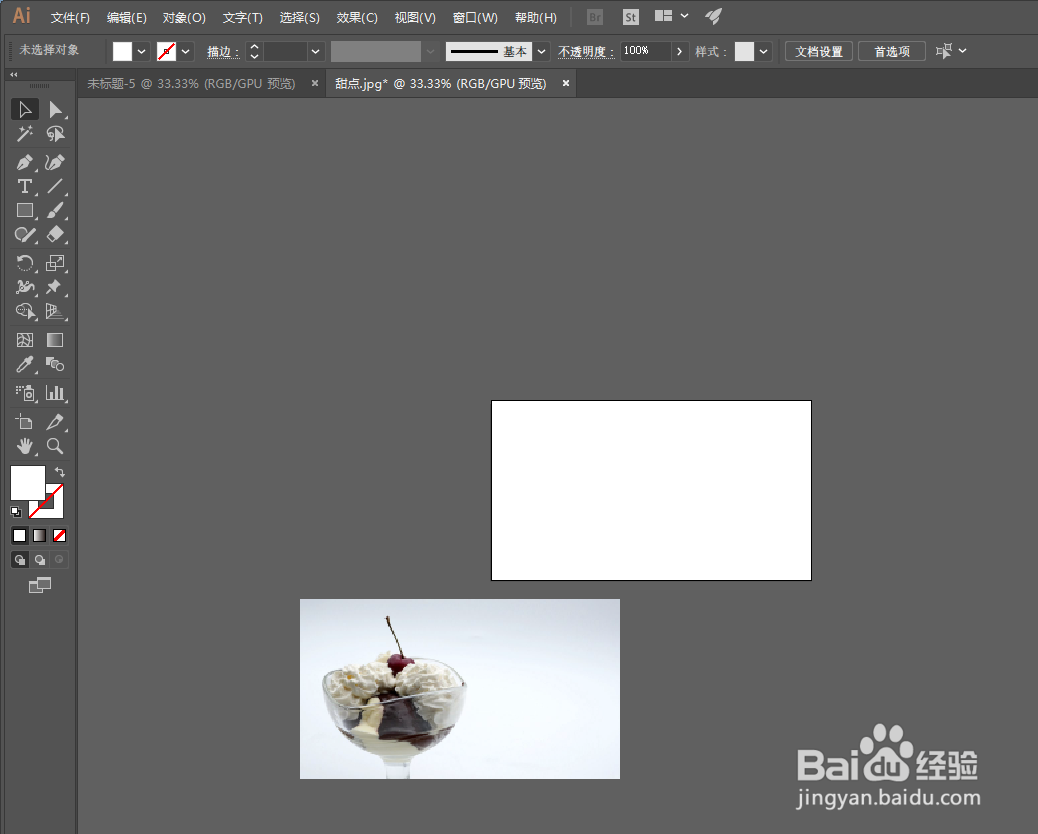Select the Column Graph tool
The width and height of the screenshot is (1038, 834).
[56, 393]
